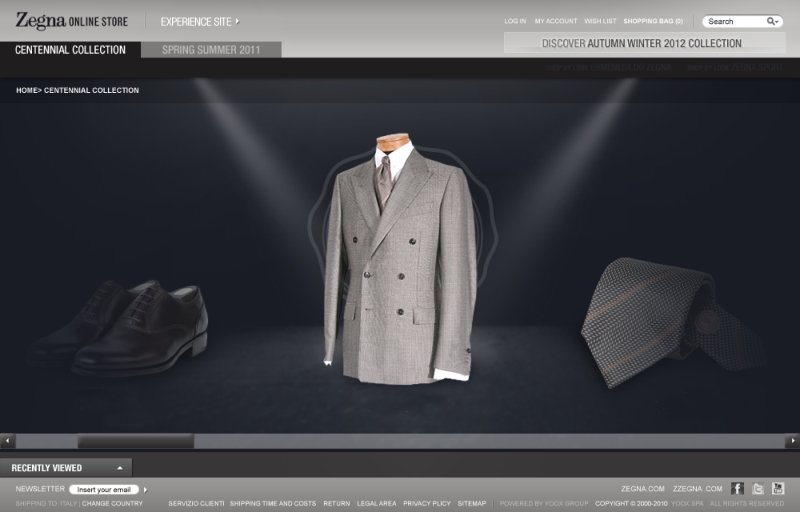Click Change Country link in footer

pos(112,503)
